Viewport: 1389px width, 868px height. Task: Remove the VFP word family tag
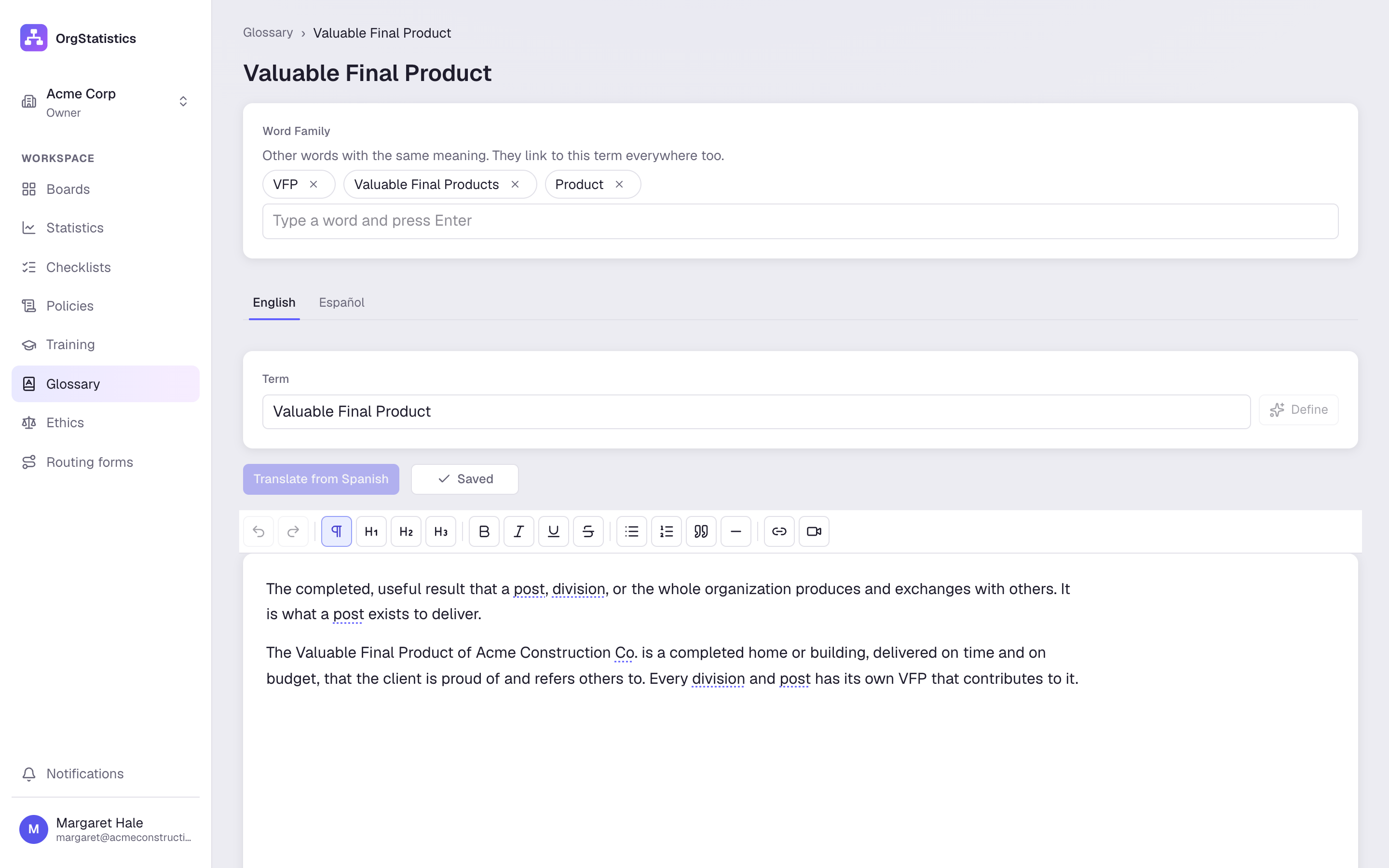click(313, 184)
